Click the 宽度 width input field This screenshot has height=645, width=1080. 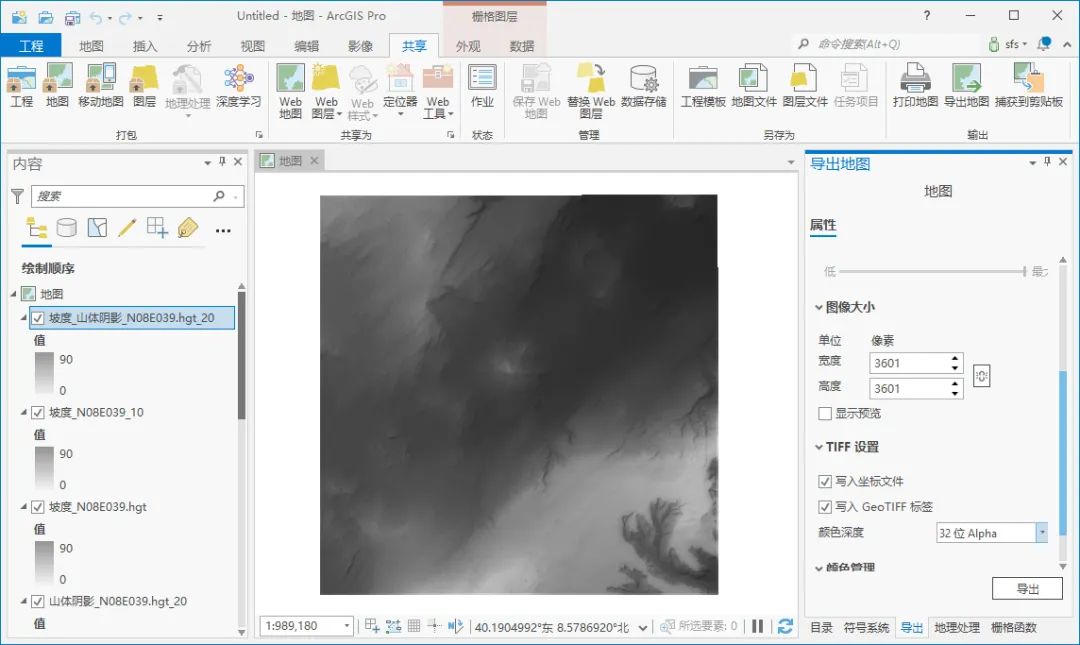909,363
